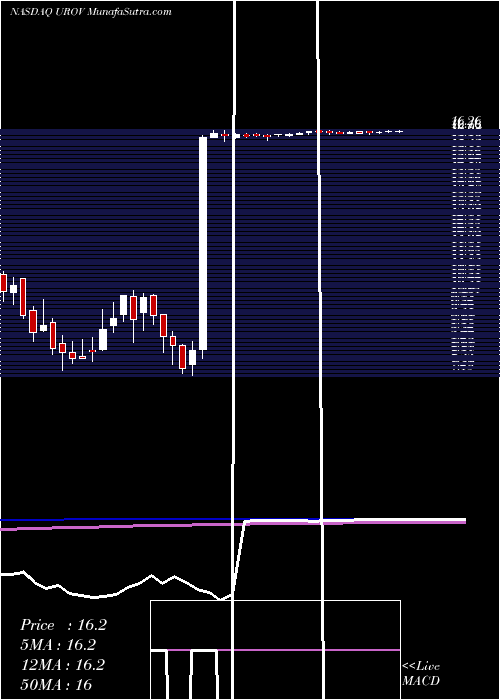Select the 50MA : 16 value
The height and width of the screenshot is (700, 500).
(56, 684)
